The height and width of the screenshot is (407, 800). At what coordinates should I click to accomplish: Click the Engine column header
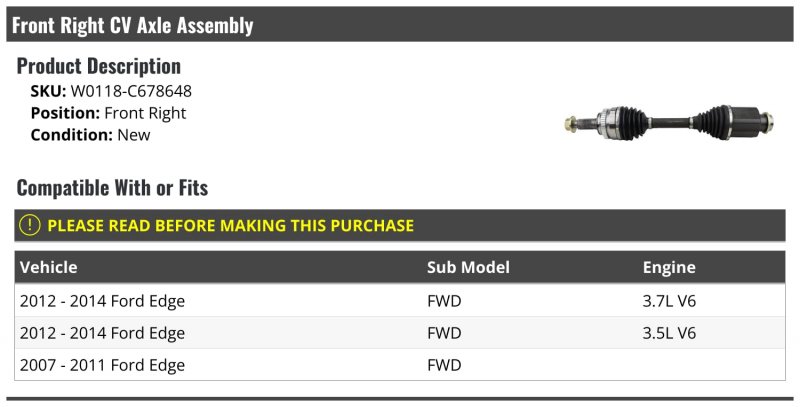[669, 267]
